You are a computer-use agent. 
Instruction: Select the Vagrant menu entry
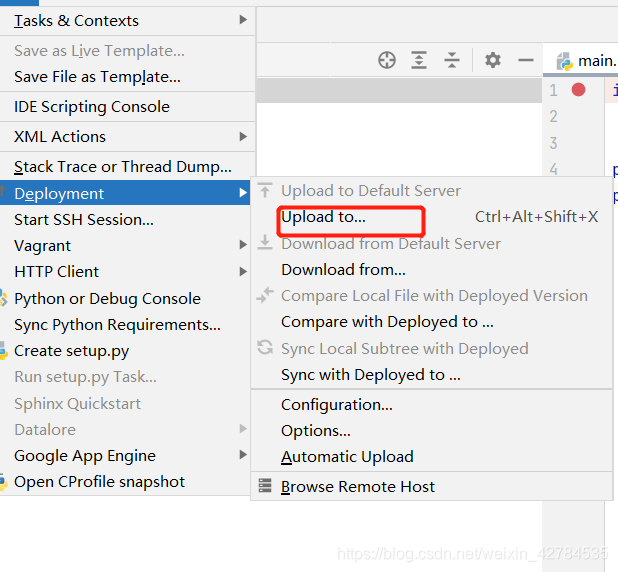[125, 246]
